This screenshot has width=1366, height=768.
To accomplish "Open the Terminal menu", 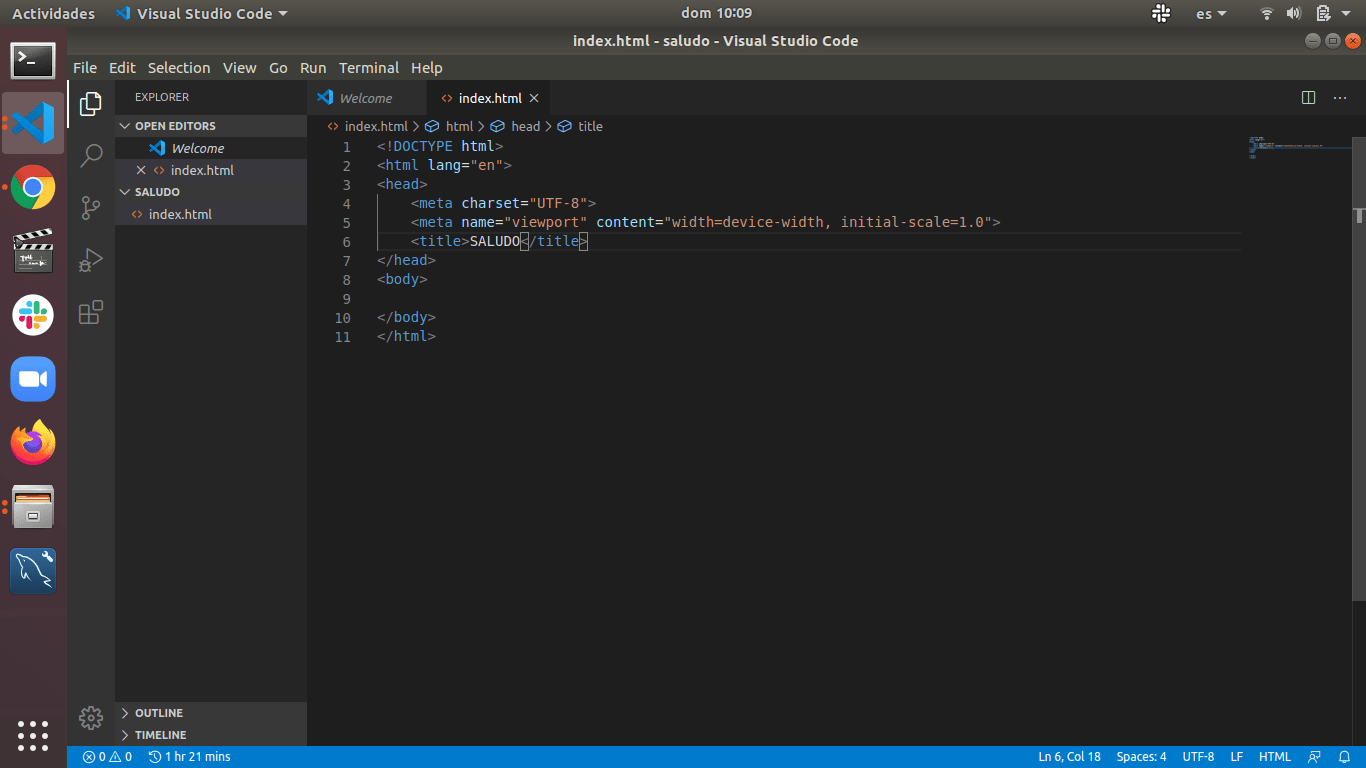I will tap(368, 68).
